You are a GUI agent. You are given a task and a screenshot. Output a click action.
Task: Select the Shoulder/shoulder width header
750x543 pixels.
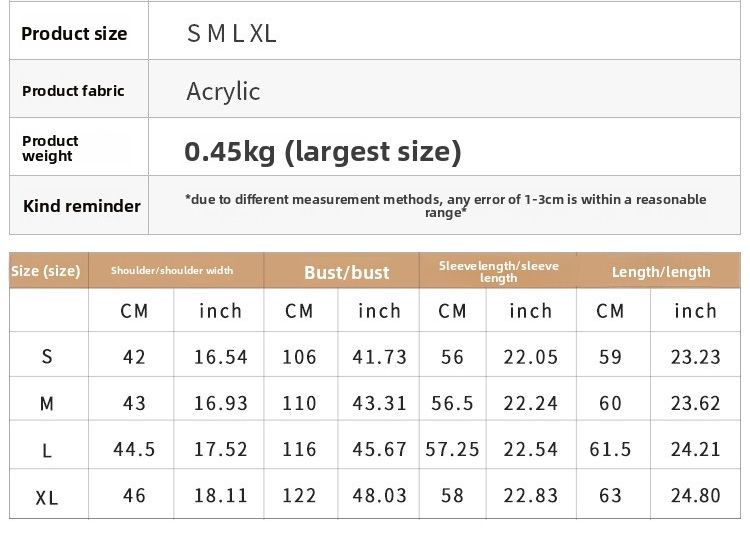[172, 271]
